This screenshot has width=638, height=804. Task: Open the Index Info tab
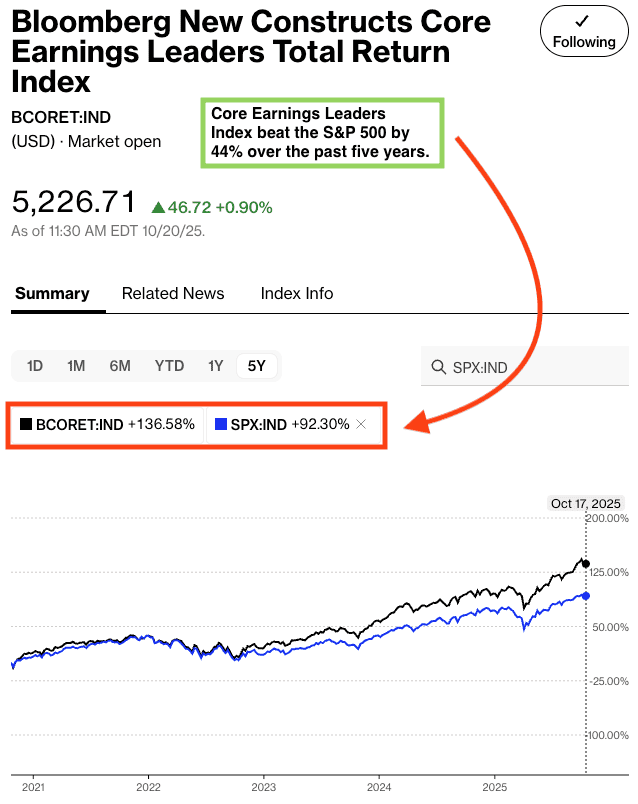297,293
